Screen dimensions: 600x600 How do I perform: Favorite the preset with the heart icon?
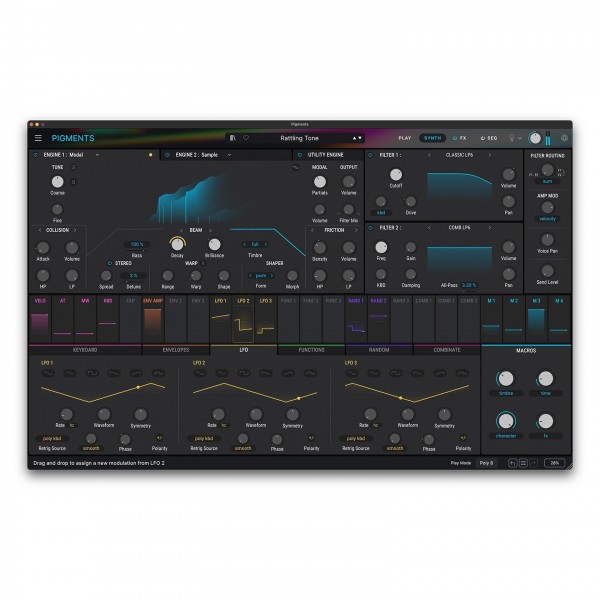click(246, 138)
